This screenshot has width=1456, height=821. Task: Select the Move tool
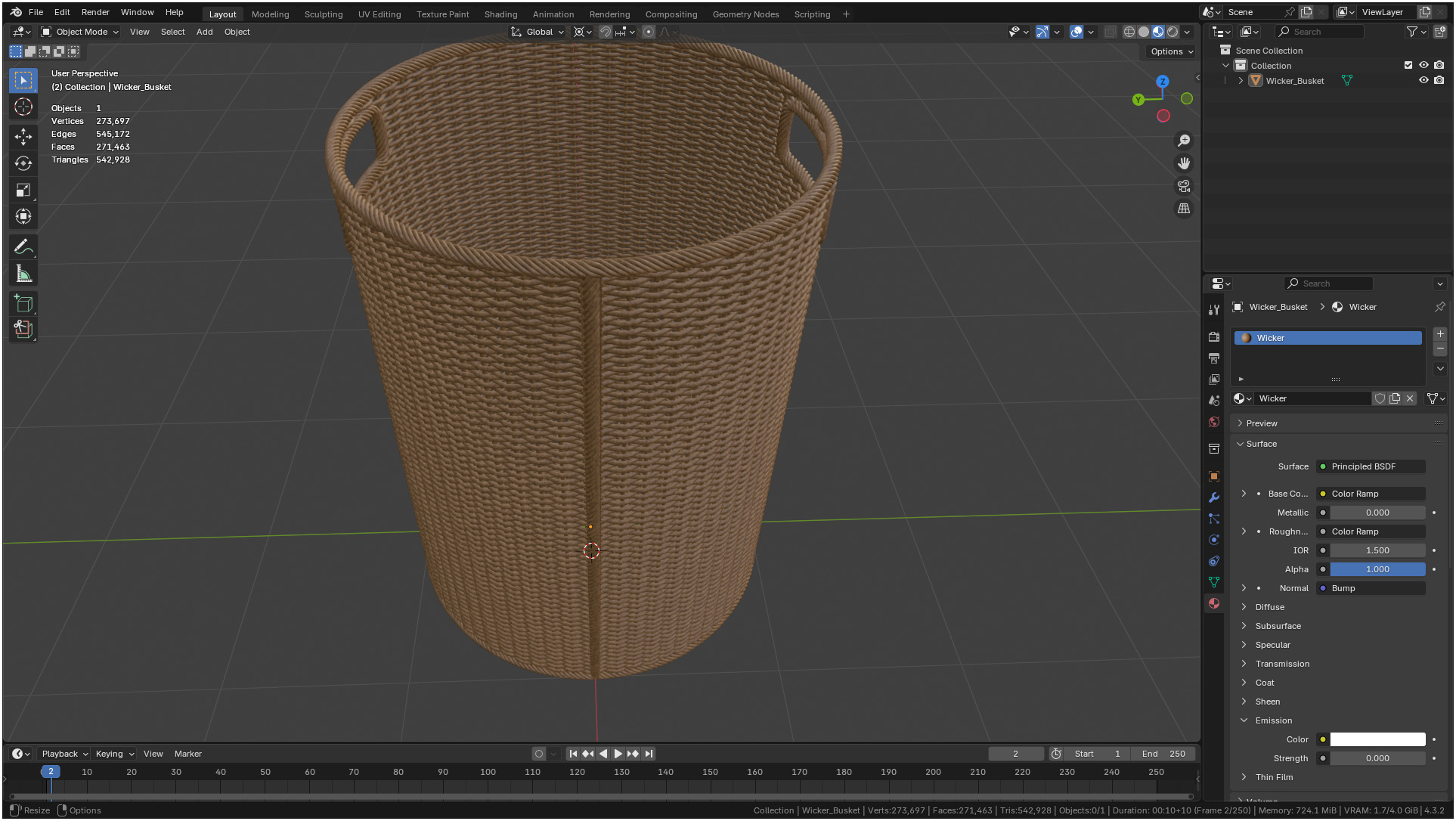tap(23, 137)
